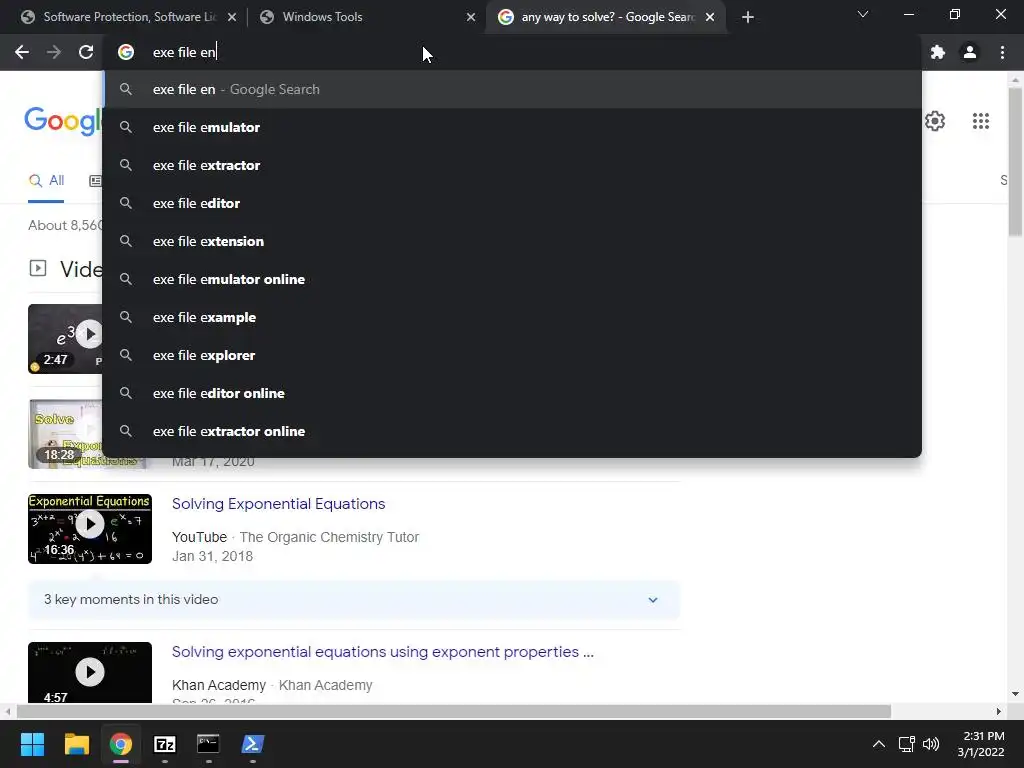This screenshot has height=768, width=1024.
Task: Choose the 'exe file example' suggestion
Action: tap(512, 317)
